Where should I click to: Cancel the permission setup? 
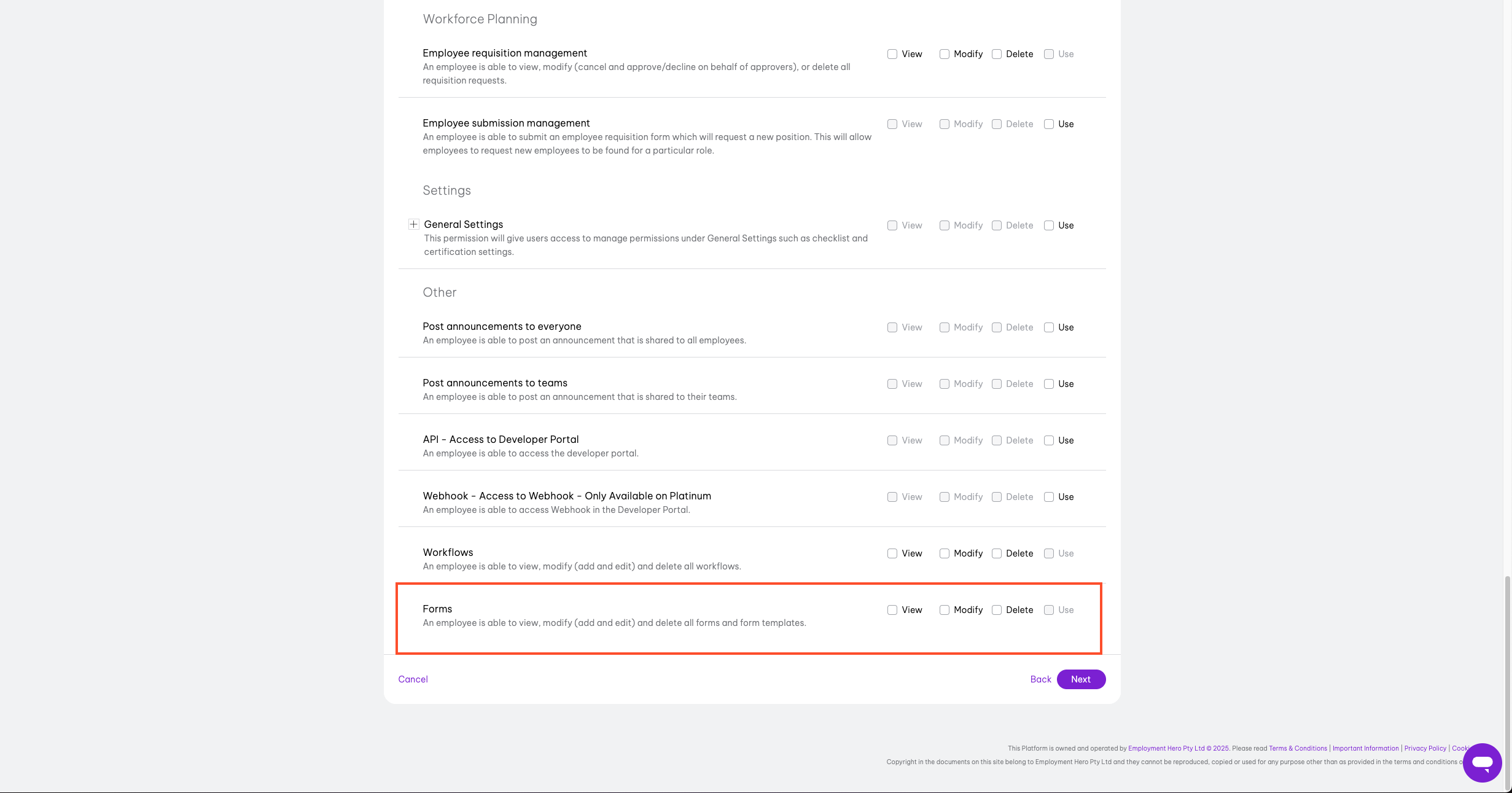click(413, 679)
